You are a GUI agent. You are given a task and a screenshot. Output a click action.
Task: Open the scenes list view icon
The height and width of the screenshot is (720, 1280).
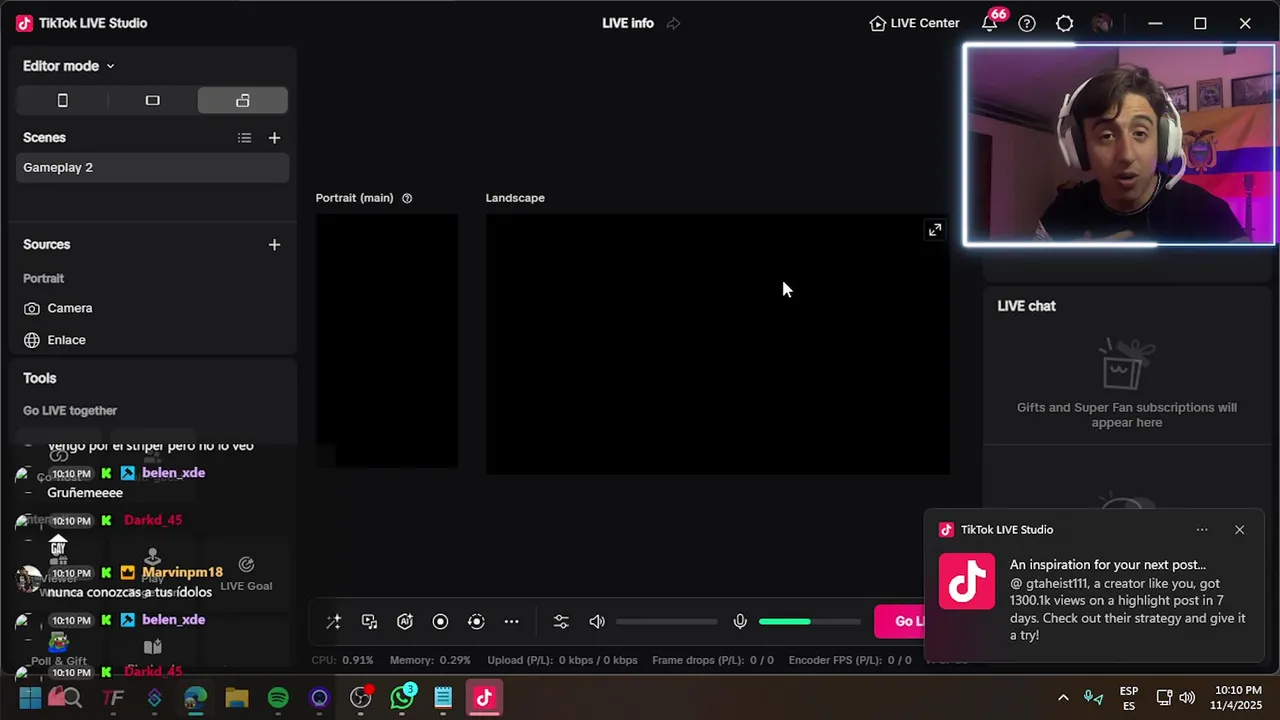tap(244, 138)
